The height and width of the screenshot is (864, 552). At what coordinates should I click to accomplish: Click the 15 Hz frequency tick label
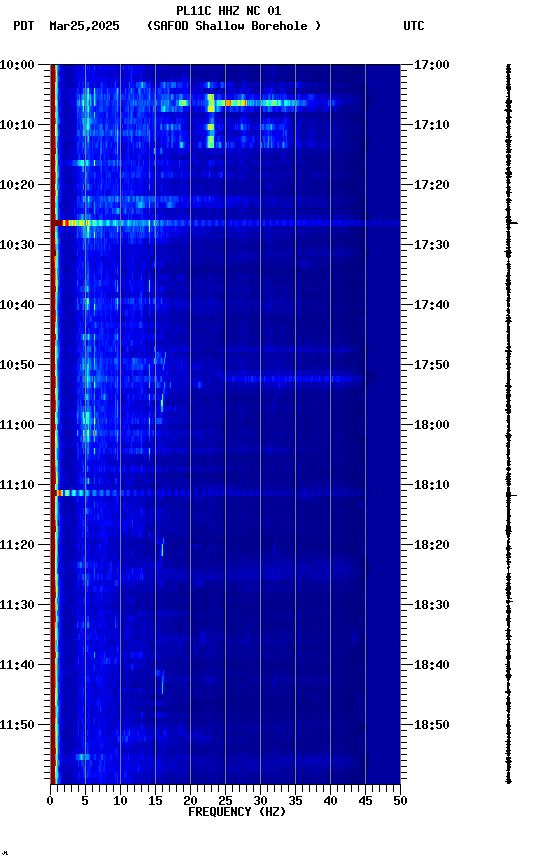155,801
